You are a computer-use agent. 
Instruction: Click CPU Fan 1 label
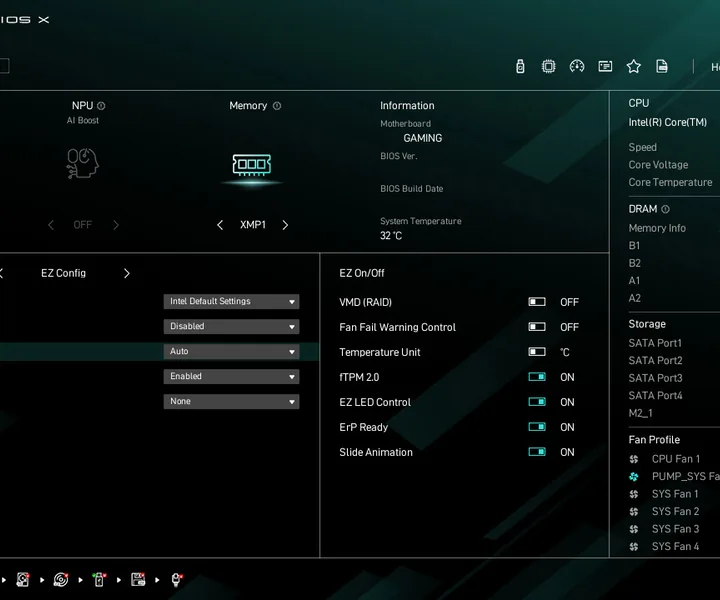(676, 459)
